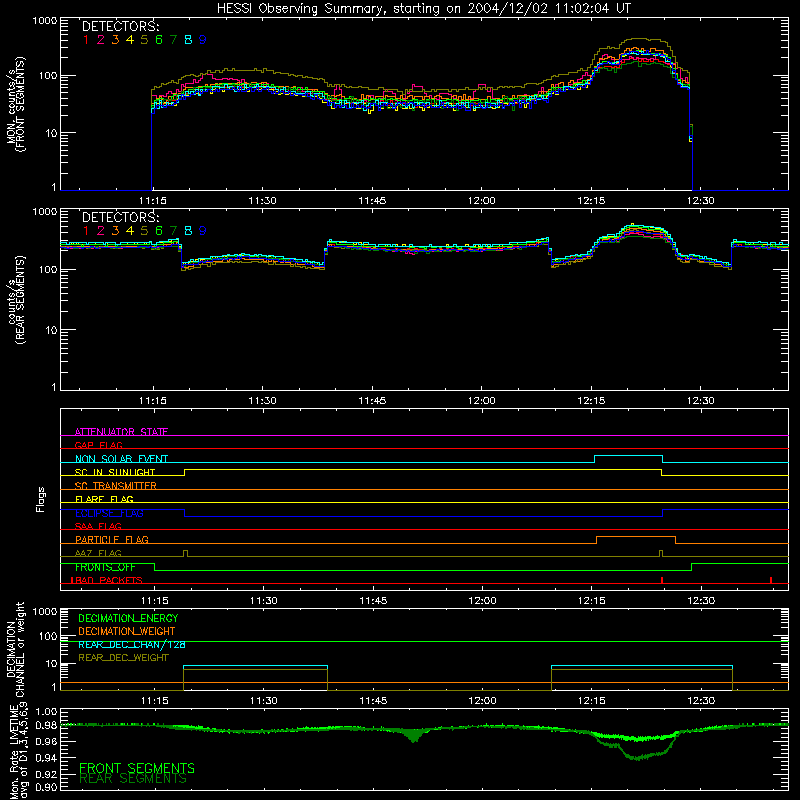
Task: Click the DECIMATION_ENERGY legend entry
Action: tap(128, 618)
